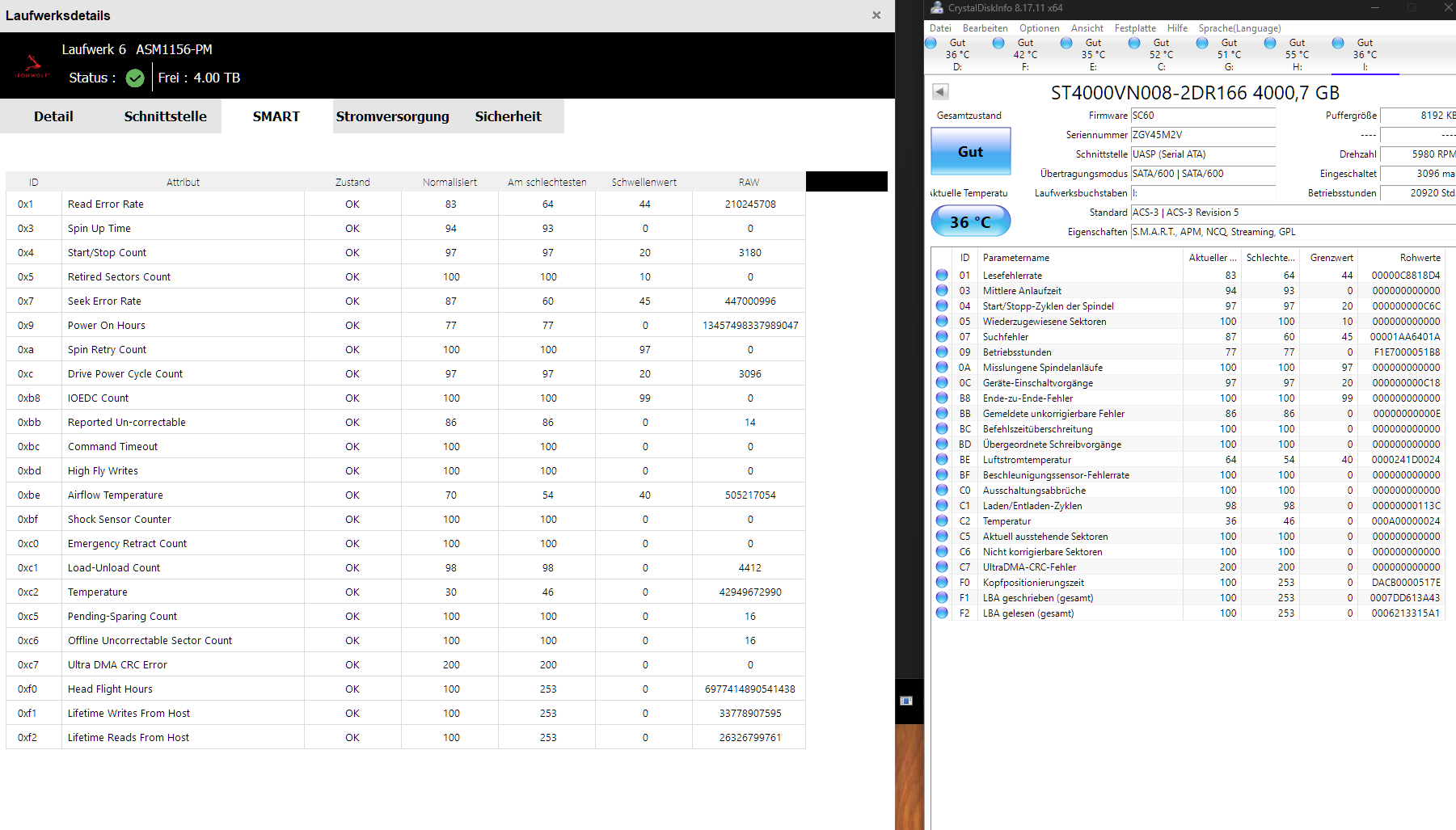1456x830 pixels.
Task: Open the Detail tab
Action: (x=53, y=116)
